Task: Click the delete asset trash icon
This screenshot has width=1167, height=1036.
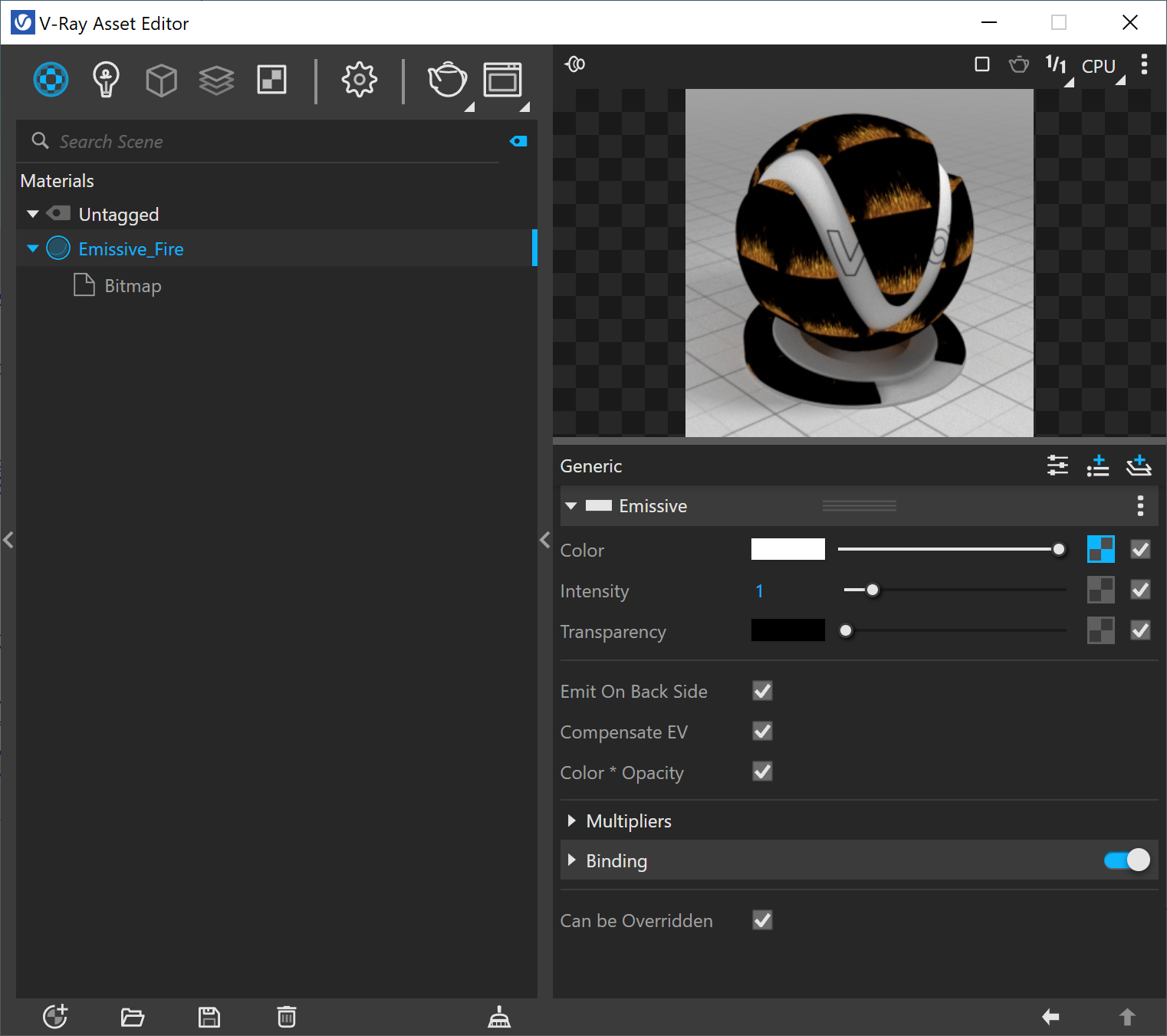Action: [x=287, y=1017]
